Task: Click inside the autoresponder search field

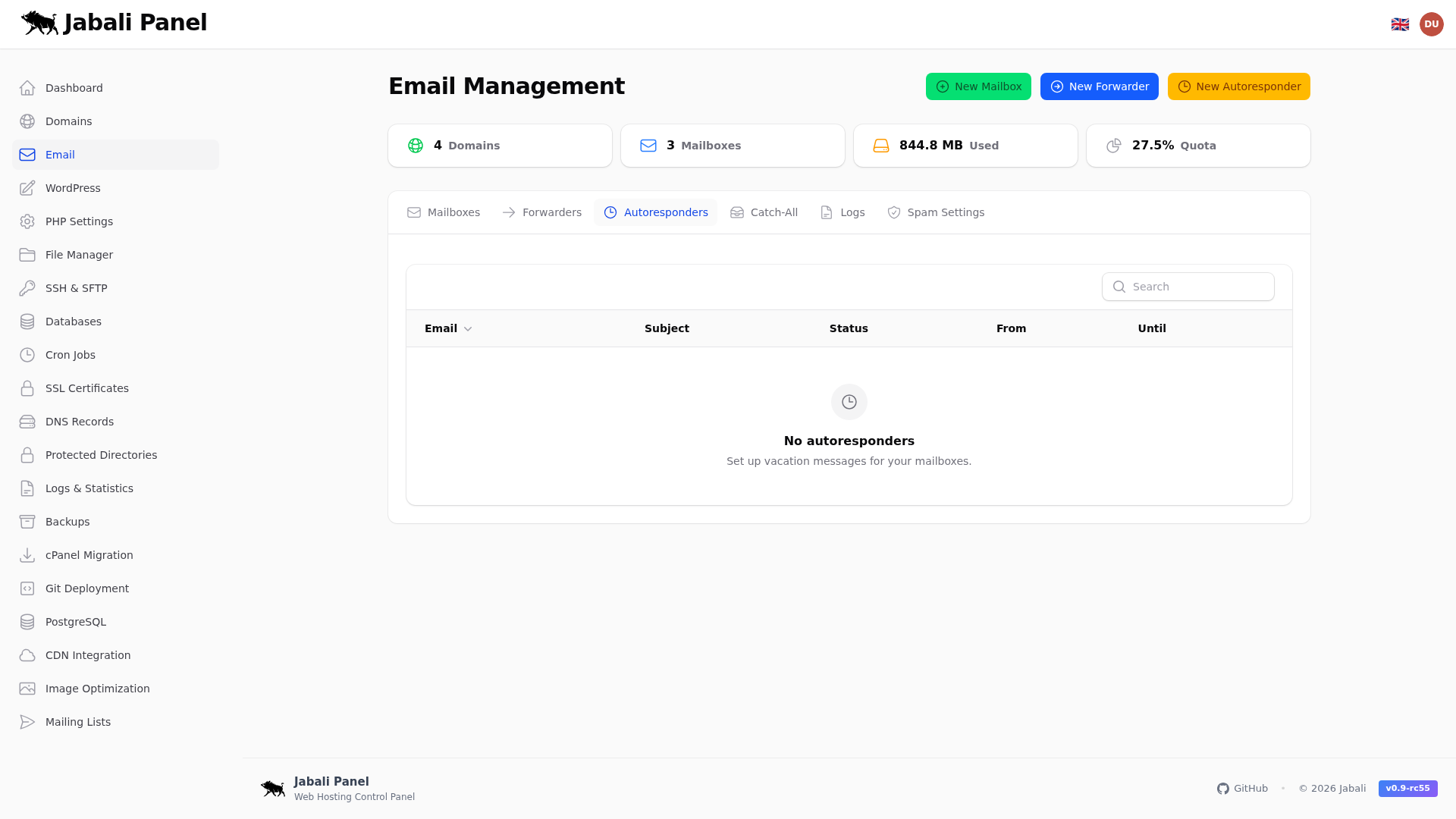Action: click(1188, 287)
